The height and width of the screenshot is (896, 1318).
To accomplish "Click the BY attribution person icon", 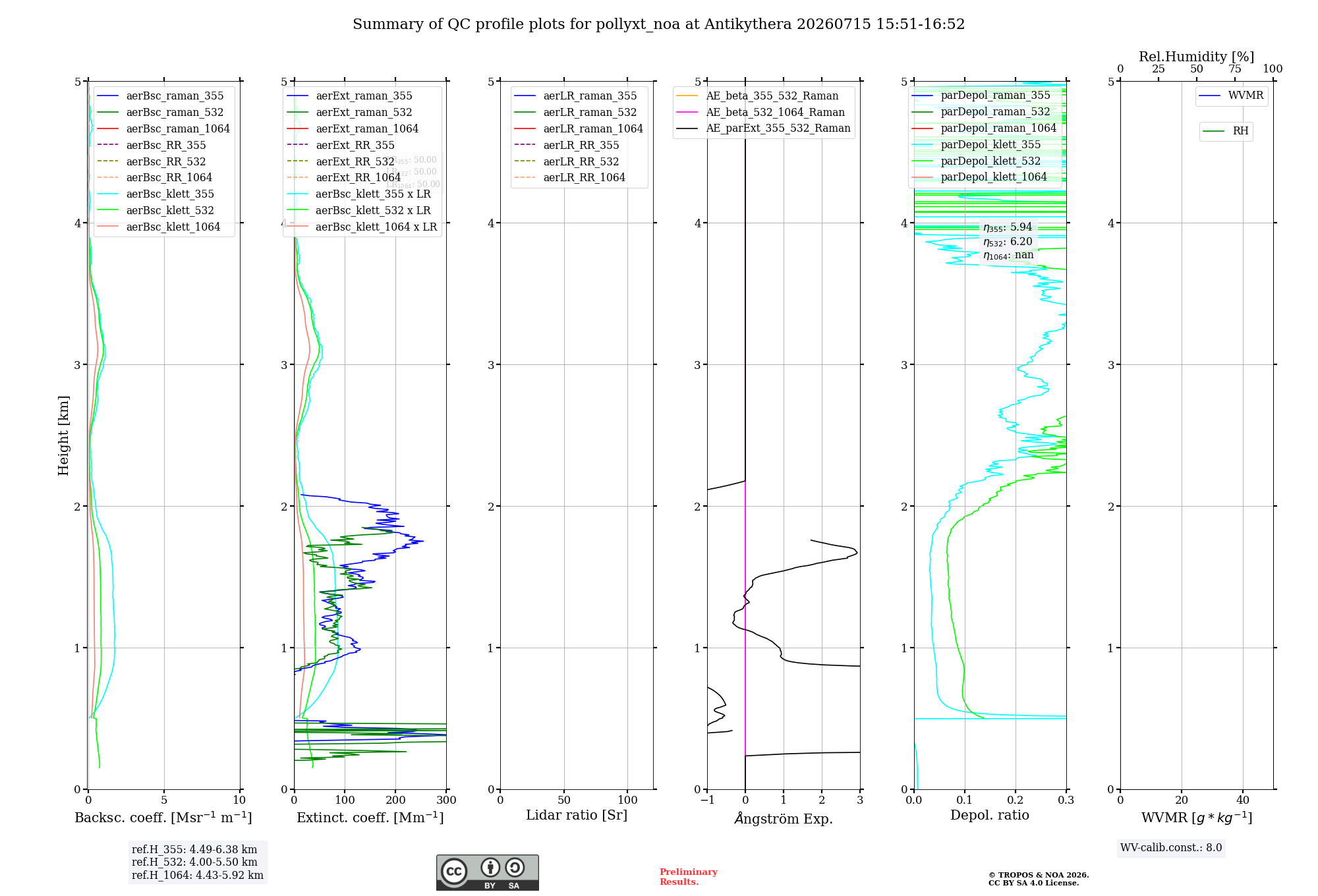I will tap(490, 868).
